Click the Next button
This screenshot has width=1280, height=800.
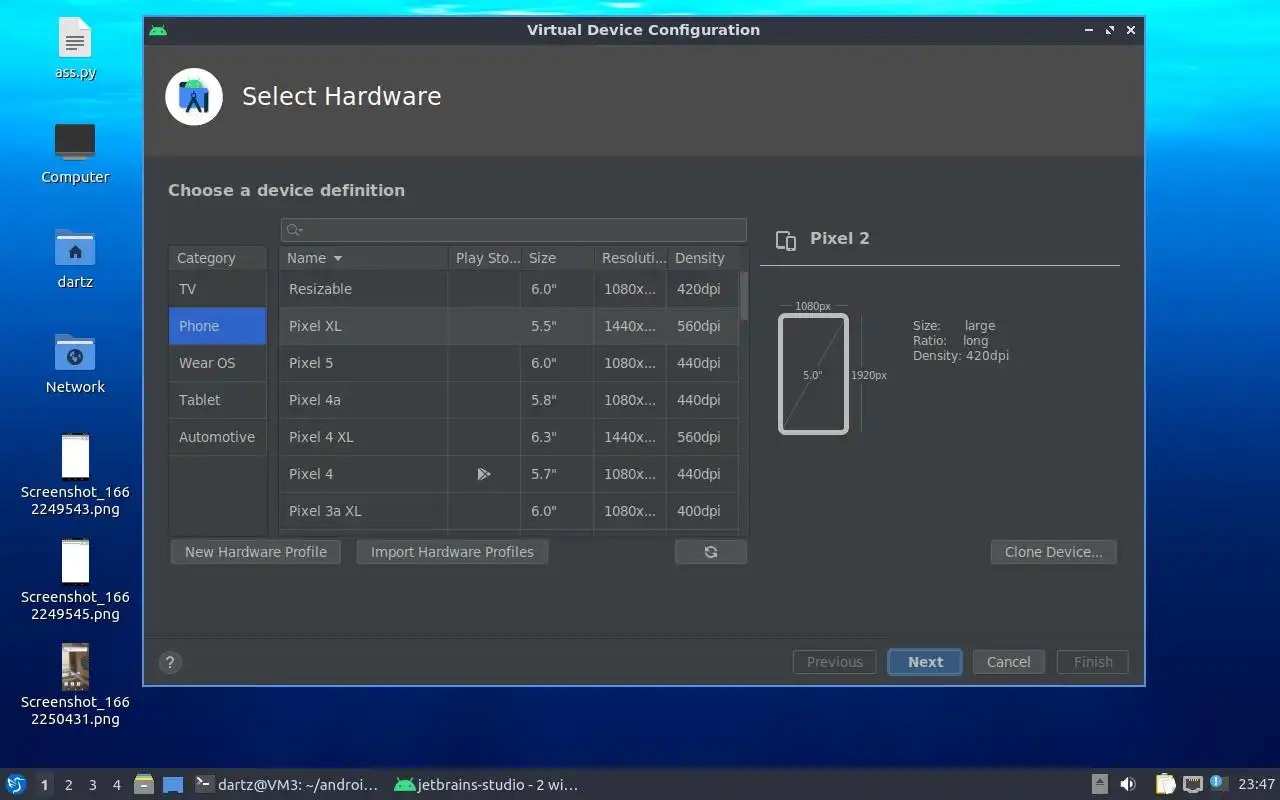point(925,662)
